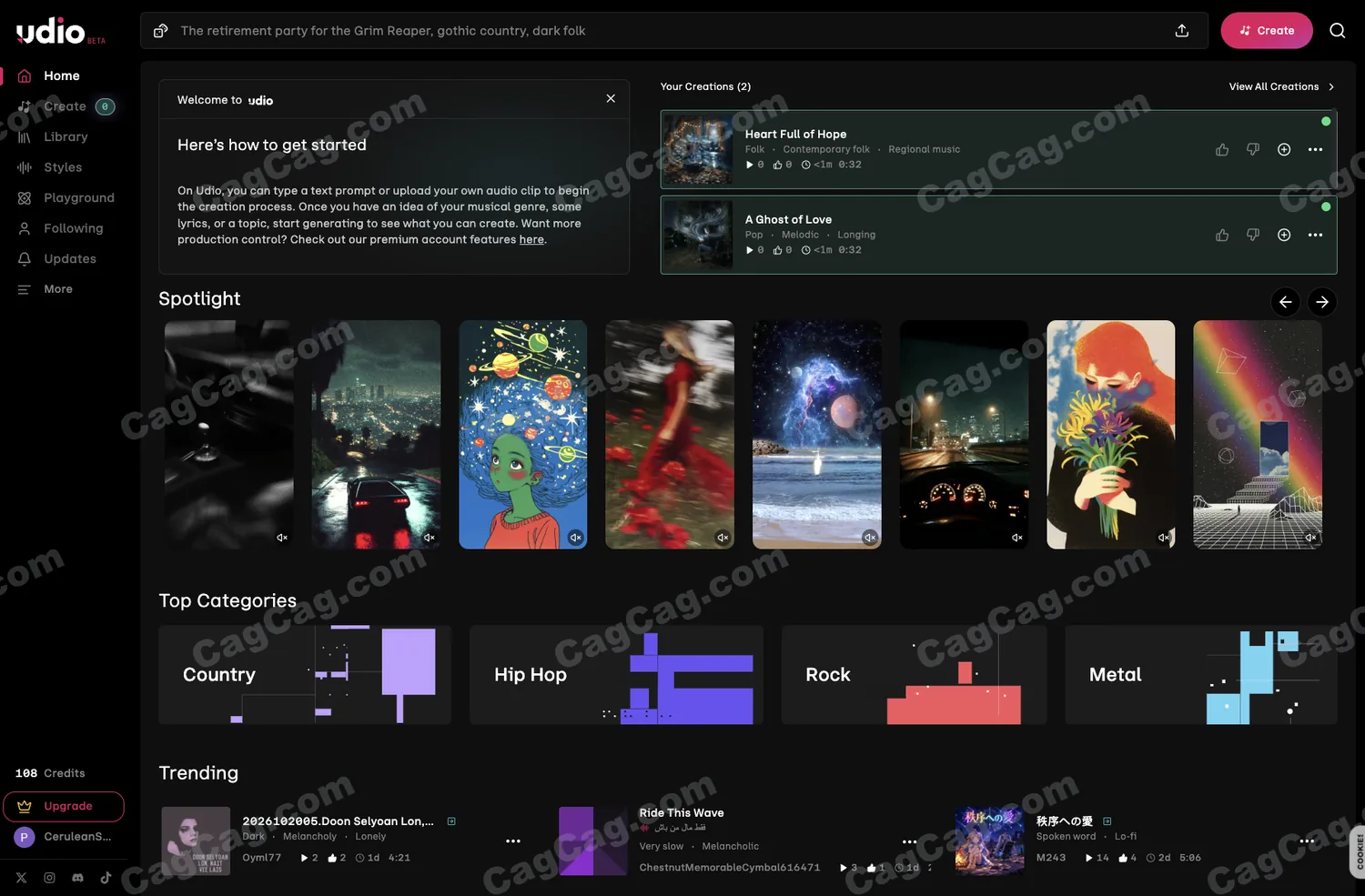Open more options for Heart Full of Hope
The width and height of the screenshot is (1365, 896).
point(1315,149)
